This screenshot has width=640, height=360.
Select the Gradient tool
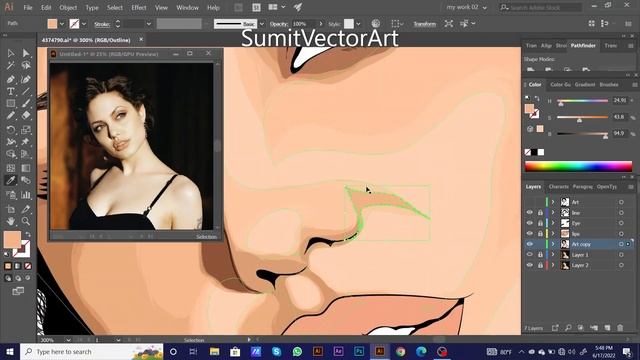click(26, 168)
